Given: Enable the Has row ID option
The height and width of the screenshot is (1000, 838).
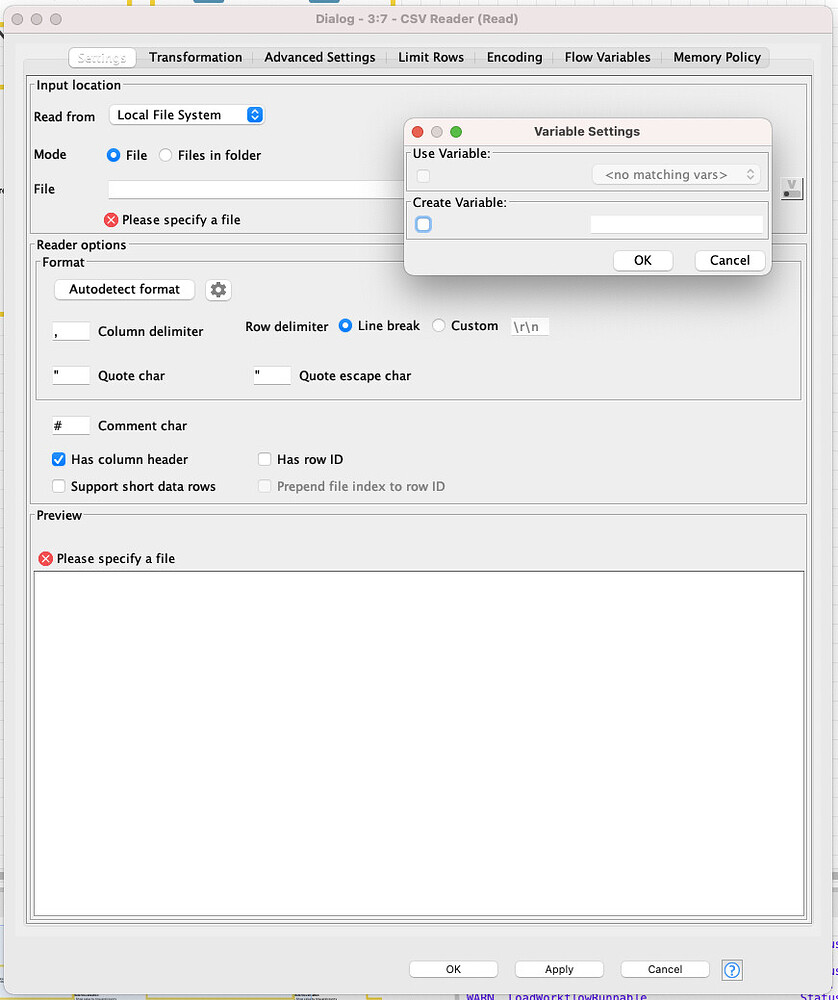Looking at the screenshot, I should click(263, 459).
